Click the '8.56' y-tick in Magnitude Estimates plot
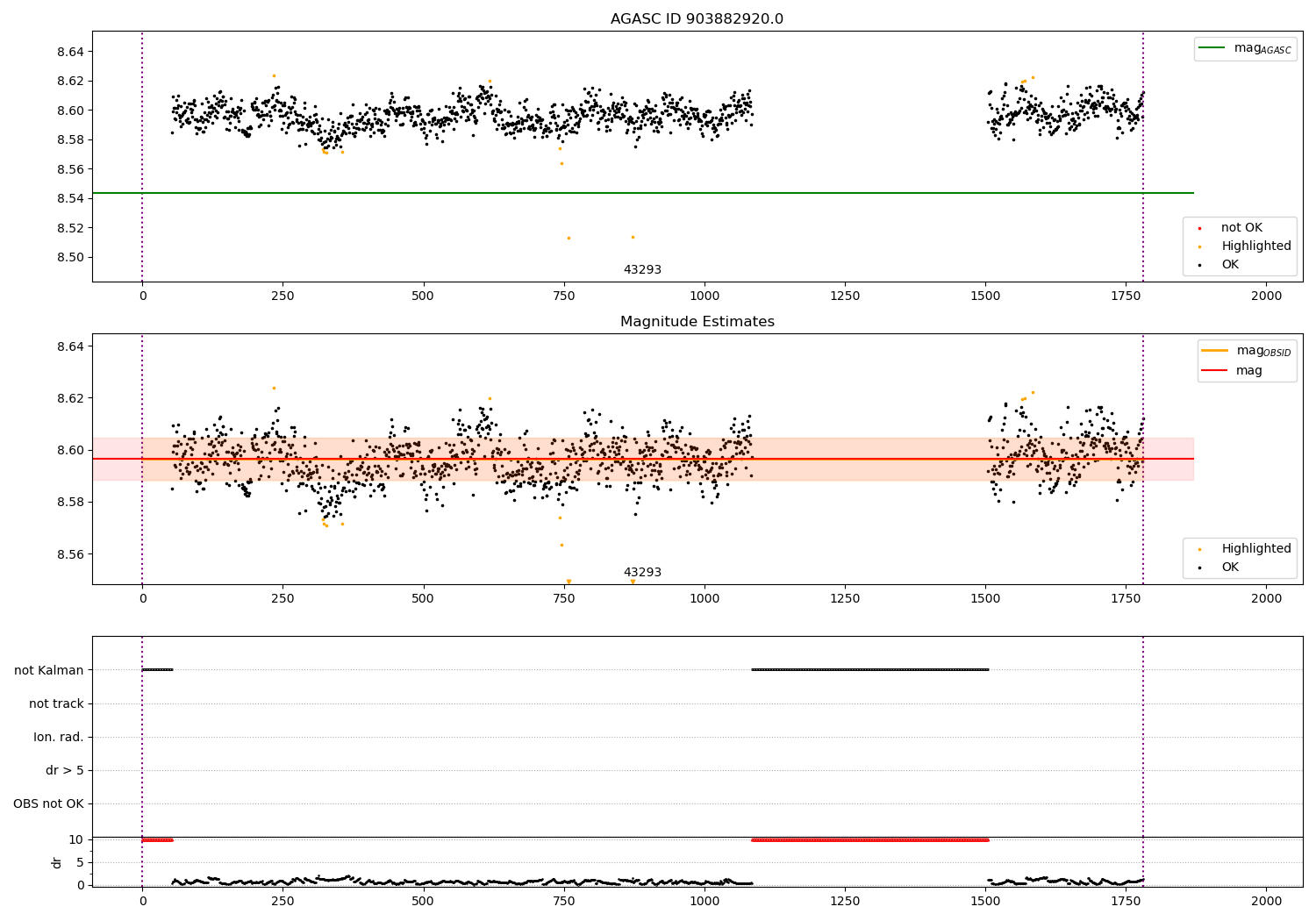 (70, 554)
